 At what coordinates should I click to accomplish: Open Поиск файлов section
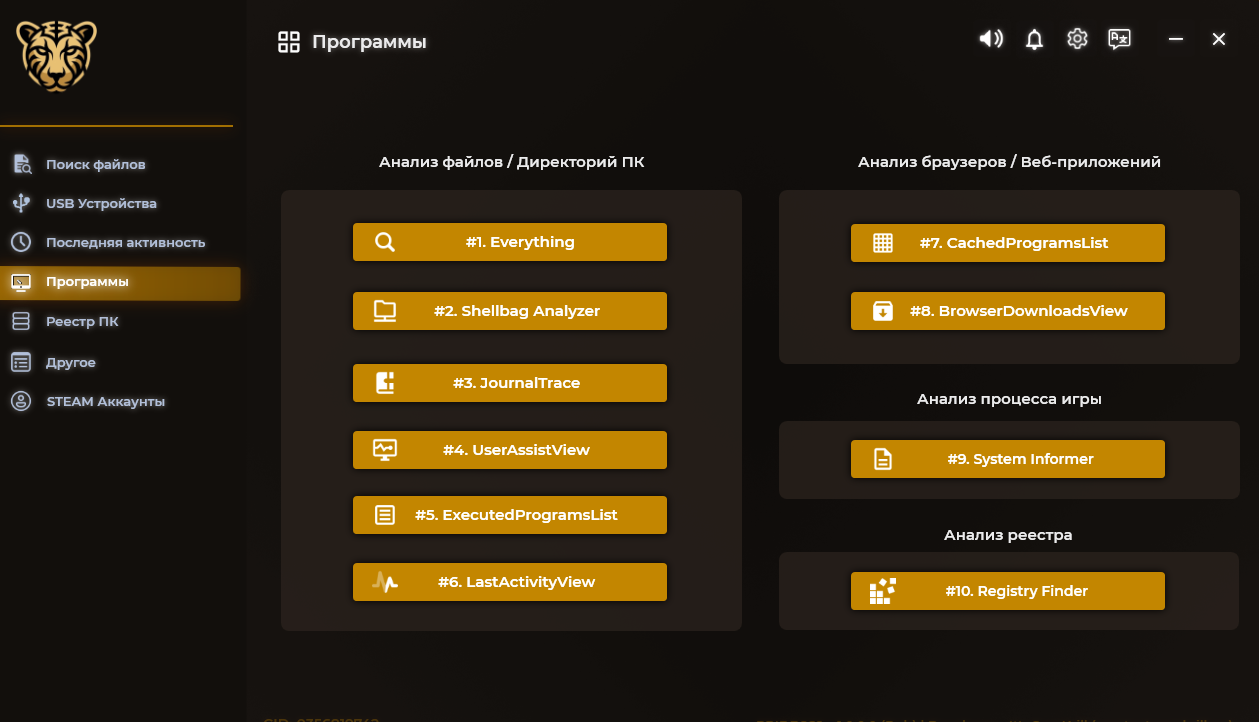(x=95, y=164)
